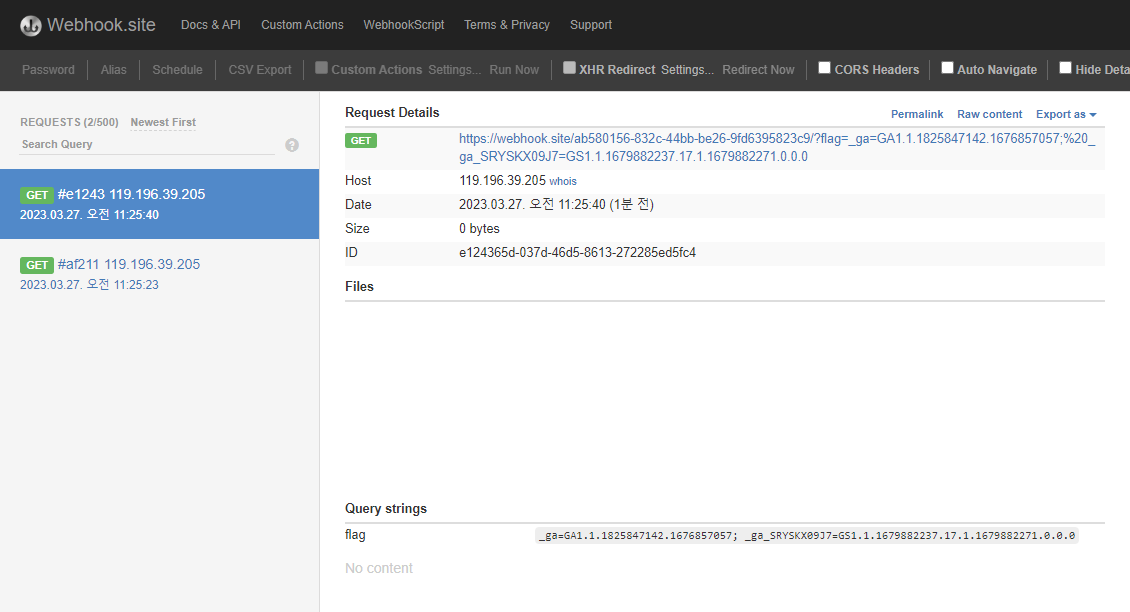
Task: Select request #e1243 in the list
Action: pyautogui.click(x=159, y=204)
